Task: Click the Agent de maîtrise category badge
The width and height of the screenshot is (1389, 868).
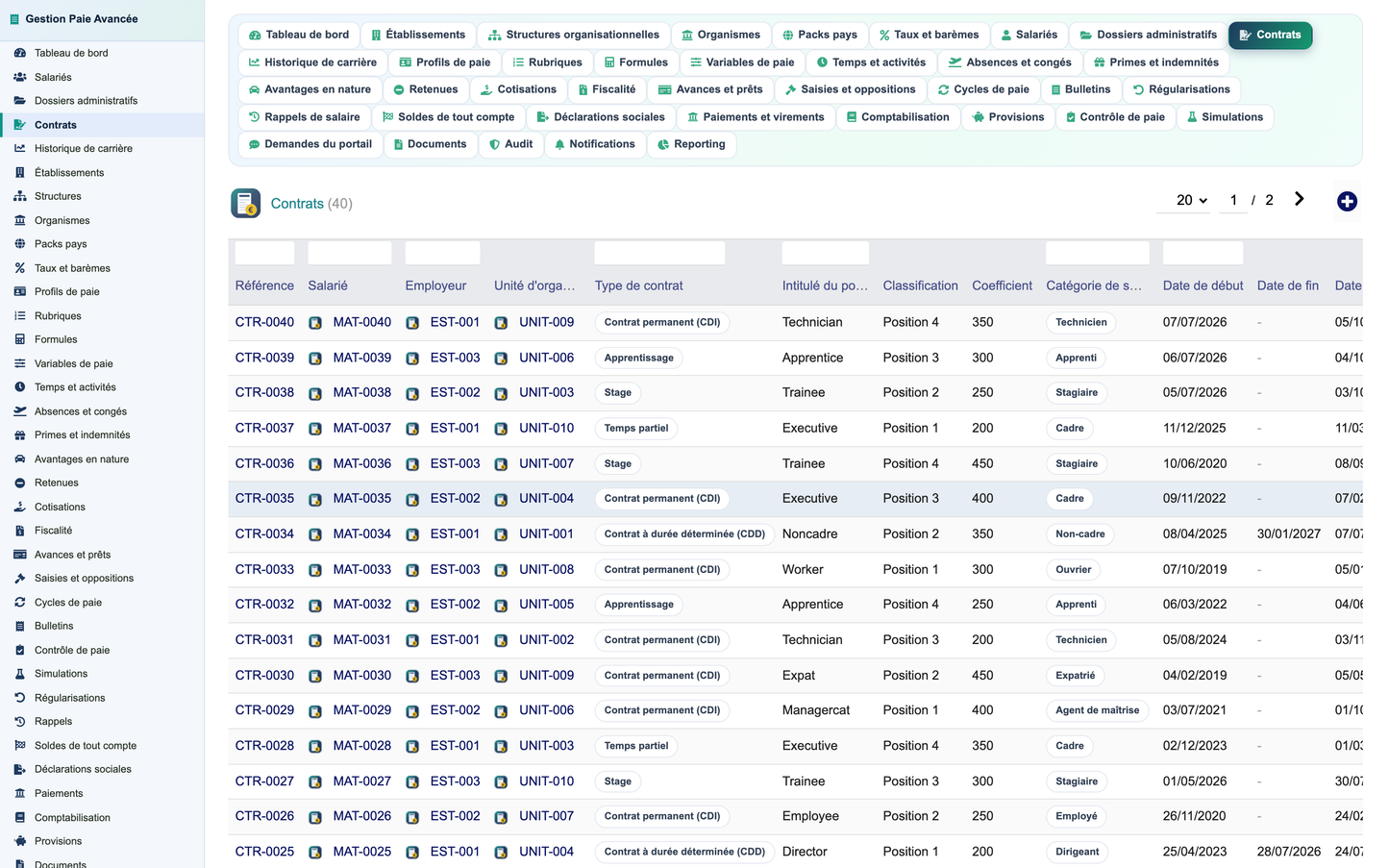Action: 1097,710
